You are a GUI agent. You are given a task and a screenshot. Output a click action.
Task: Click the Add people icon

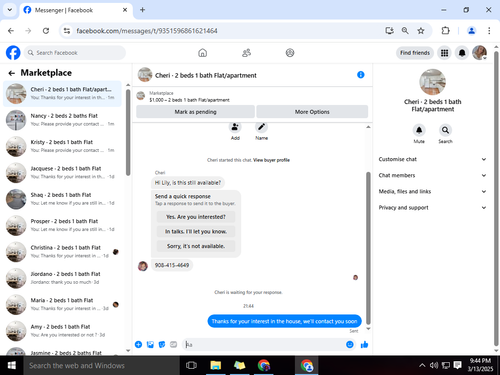click(235, 127)
